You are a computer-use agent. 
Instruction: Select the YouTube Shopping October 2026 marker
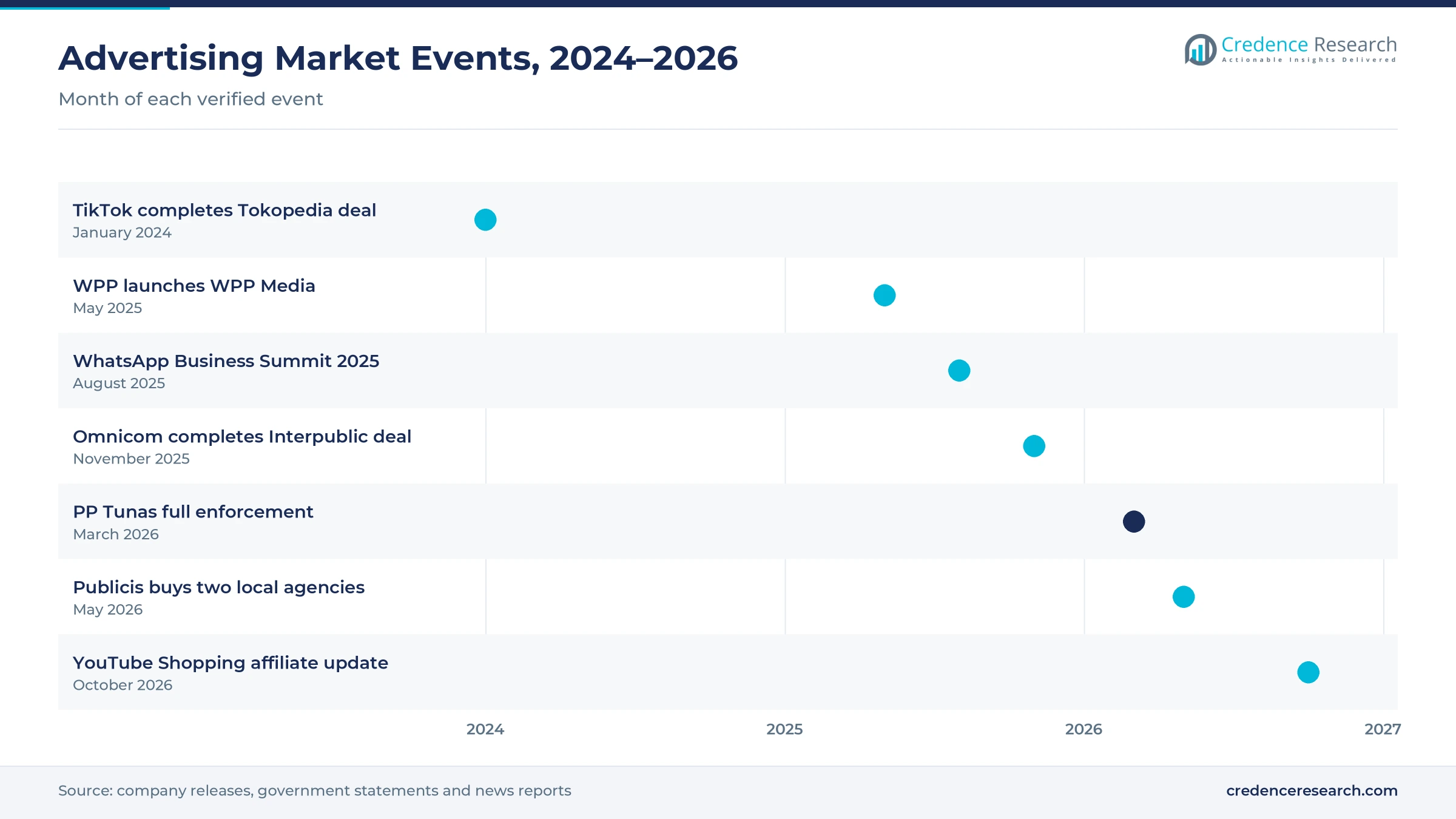[1309, 672]
